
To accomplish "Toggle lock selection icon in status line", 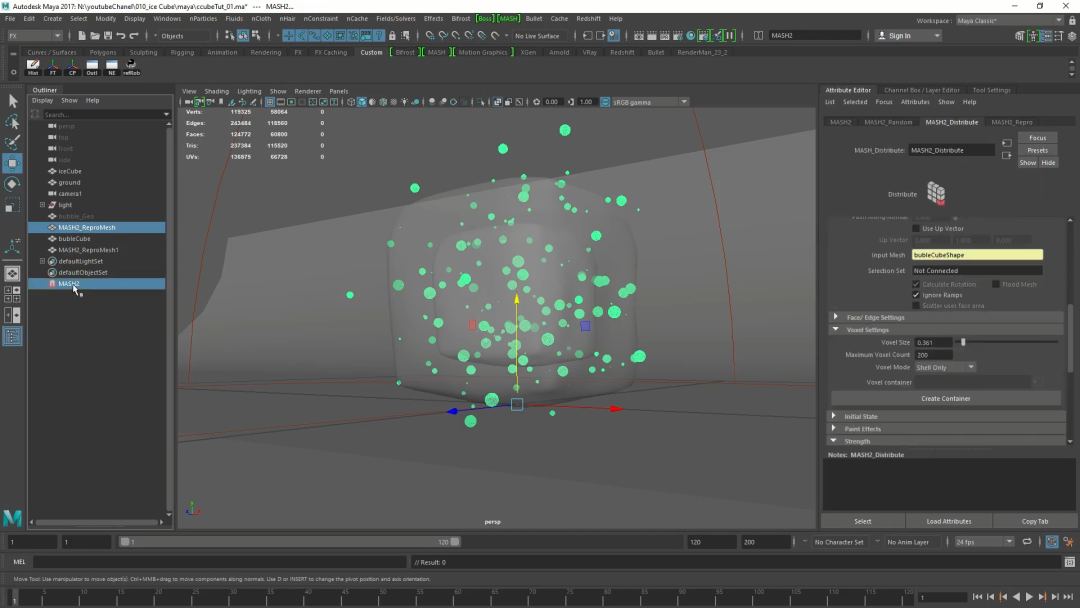I will pos(392,36).
